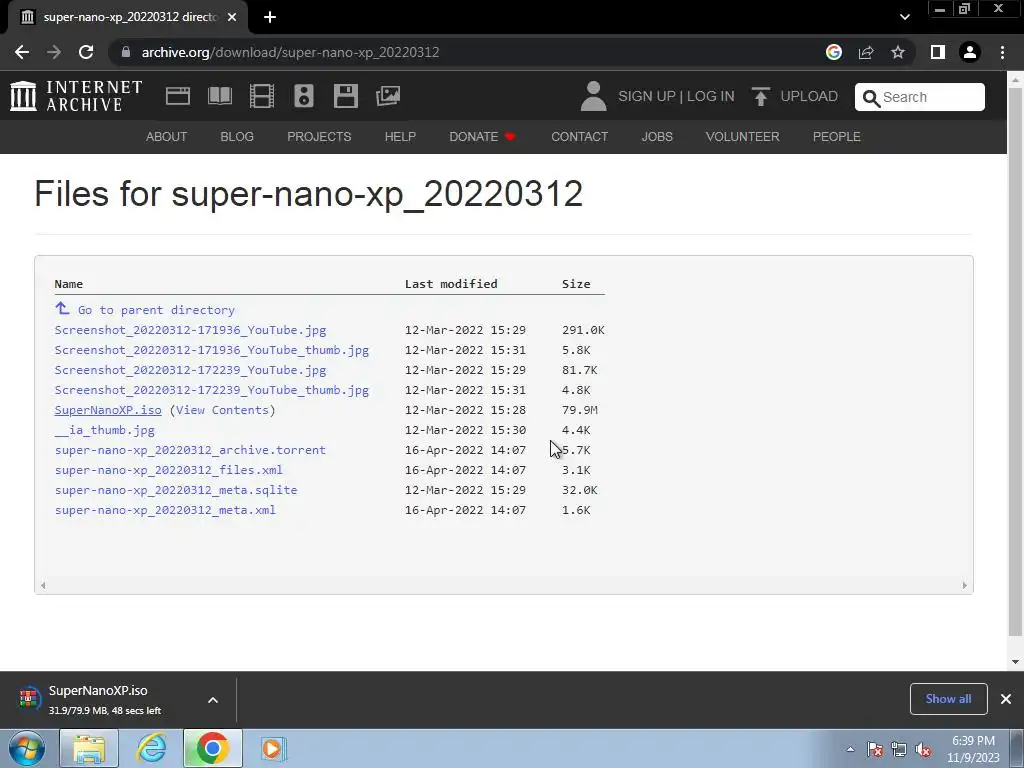Open the Audio speaker icon
Screen dimensions: 1024x768
(x=304, y=96)
